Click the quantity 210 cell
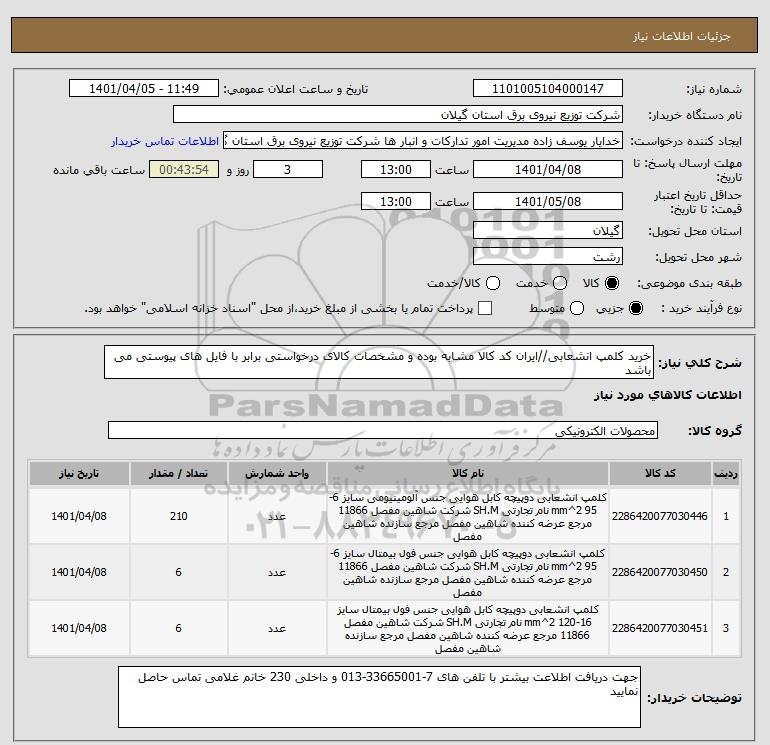Screen dimensions: 770x745 click(179, 517)
